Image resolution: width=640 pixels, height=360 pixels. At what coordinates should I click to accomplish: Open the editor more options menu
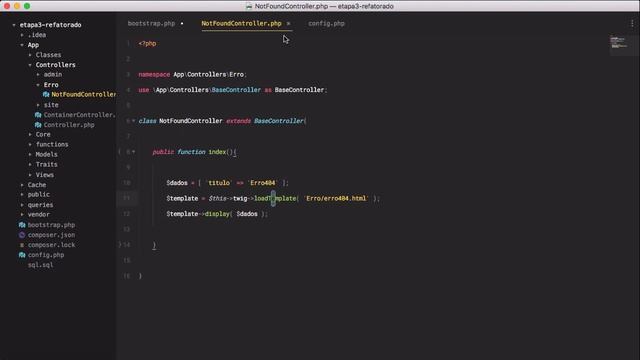632,24
